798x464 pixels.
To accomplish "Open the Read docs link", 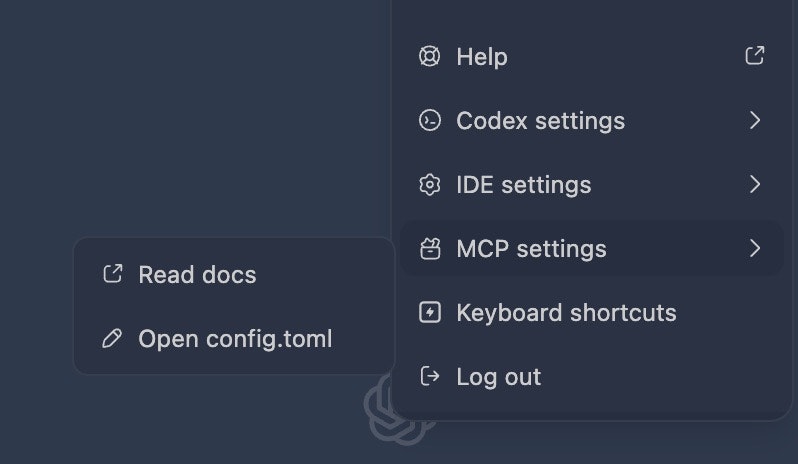I will 197,275.
